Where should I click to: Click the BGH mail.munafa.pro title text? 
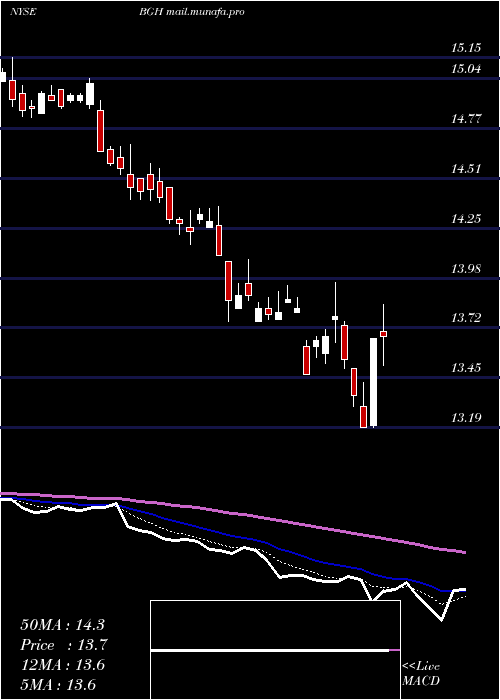click(192, 12)
